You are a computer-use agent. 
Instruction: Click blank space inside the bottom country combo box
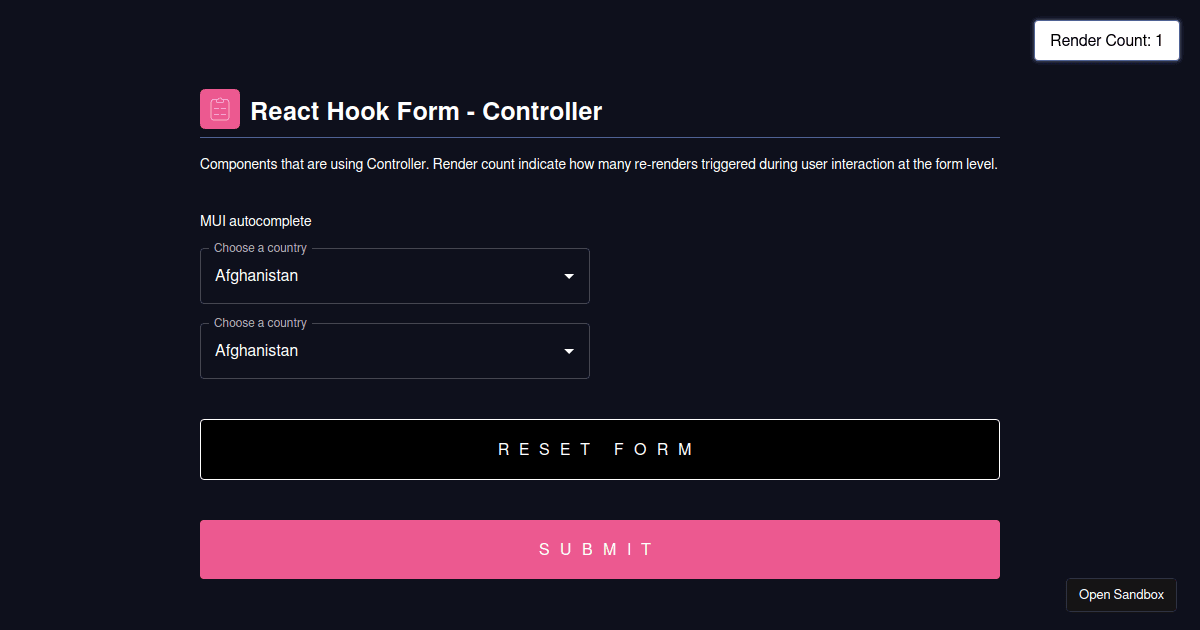coord(430,351)
